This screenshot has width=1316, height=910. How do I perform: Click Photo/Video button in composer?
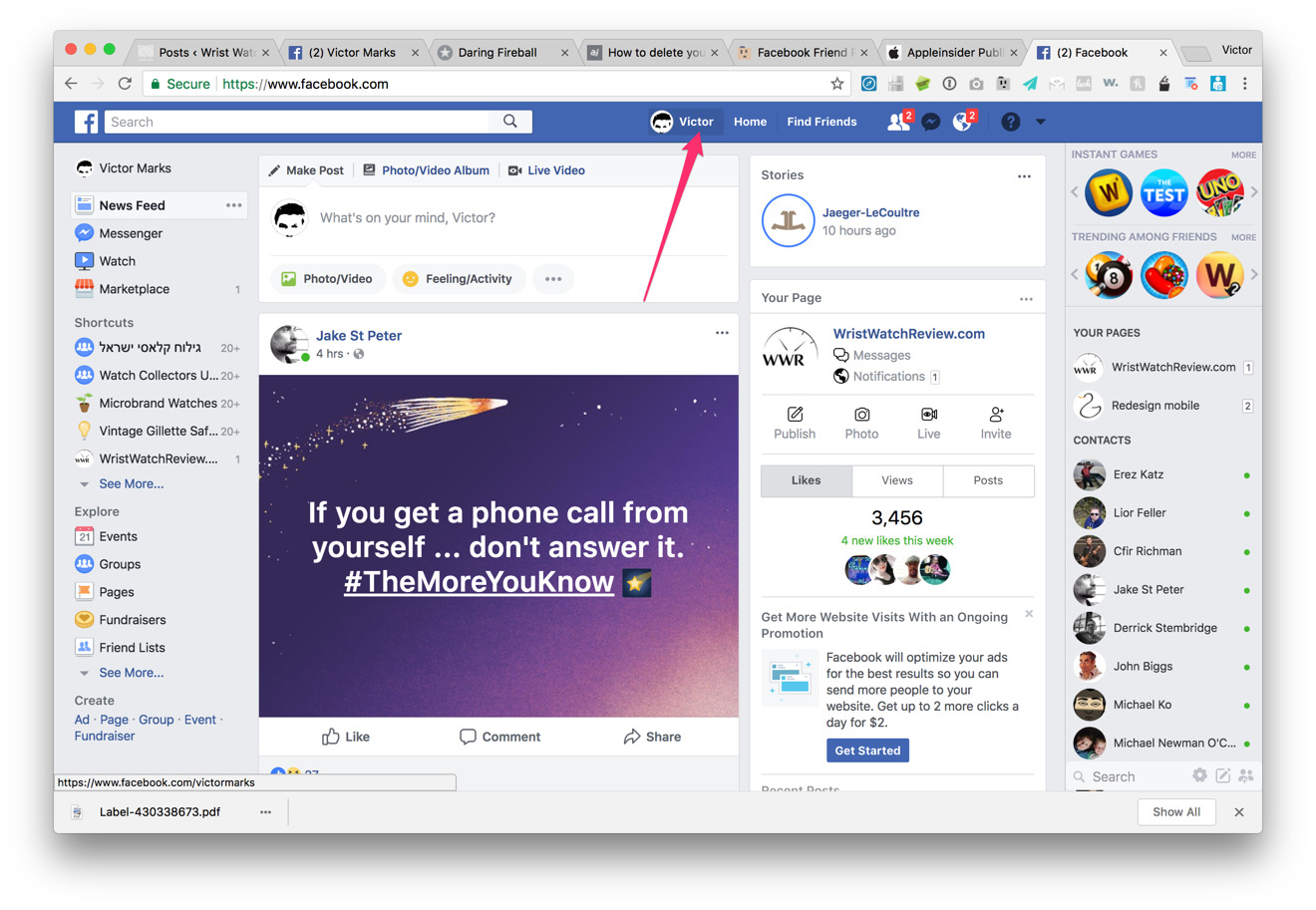(327, 279)
